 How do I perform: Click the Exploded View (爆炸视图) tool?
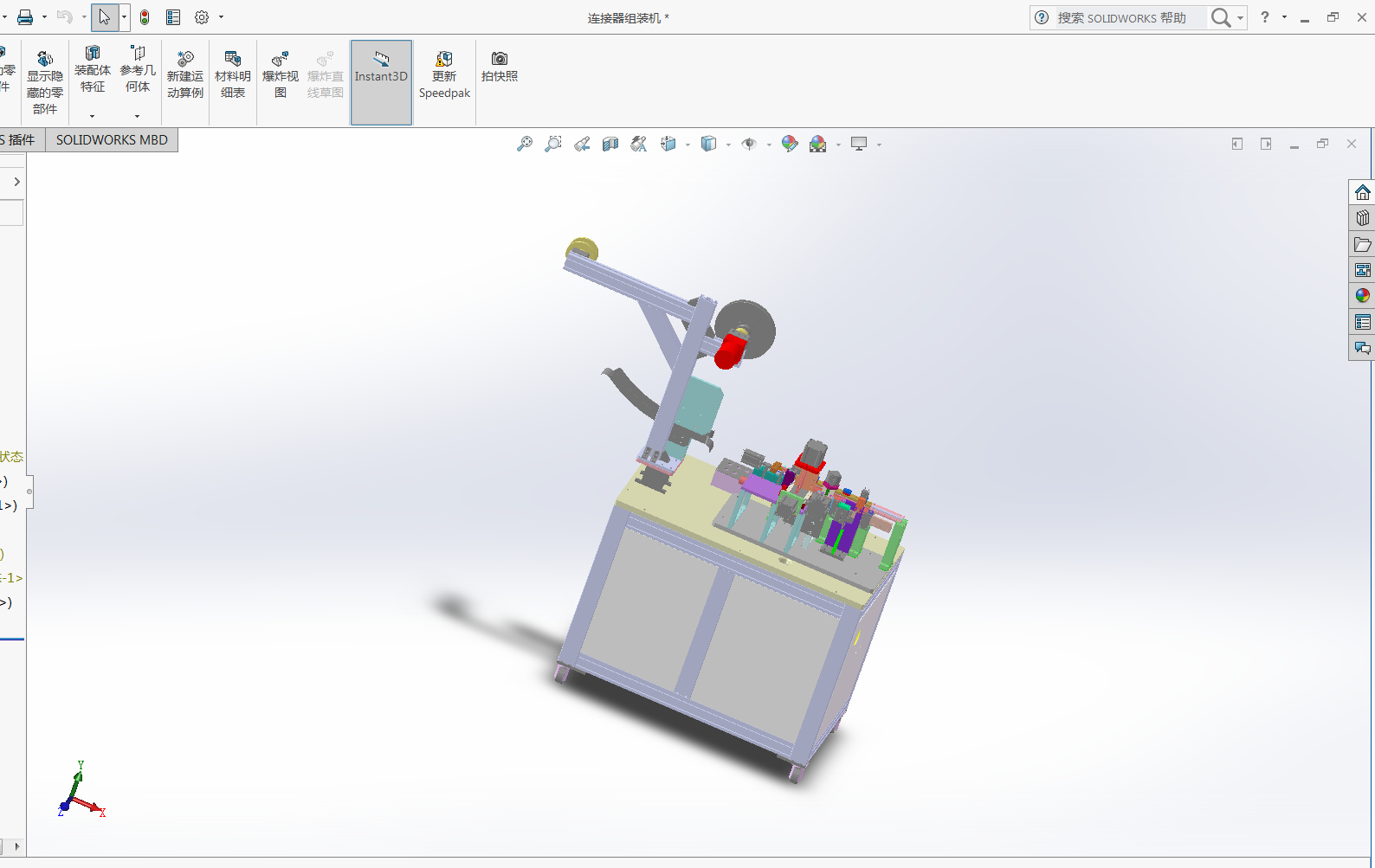point(280,75)
